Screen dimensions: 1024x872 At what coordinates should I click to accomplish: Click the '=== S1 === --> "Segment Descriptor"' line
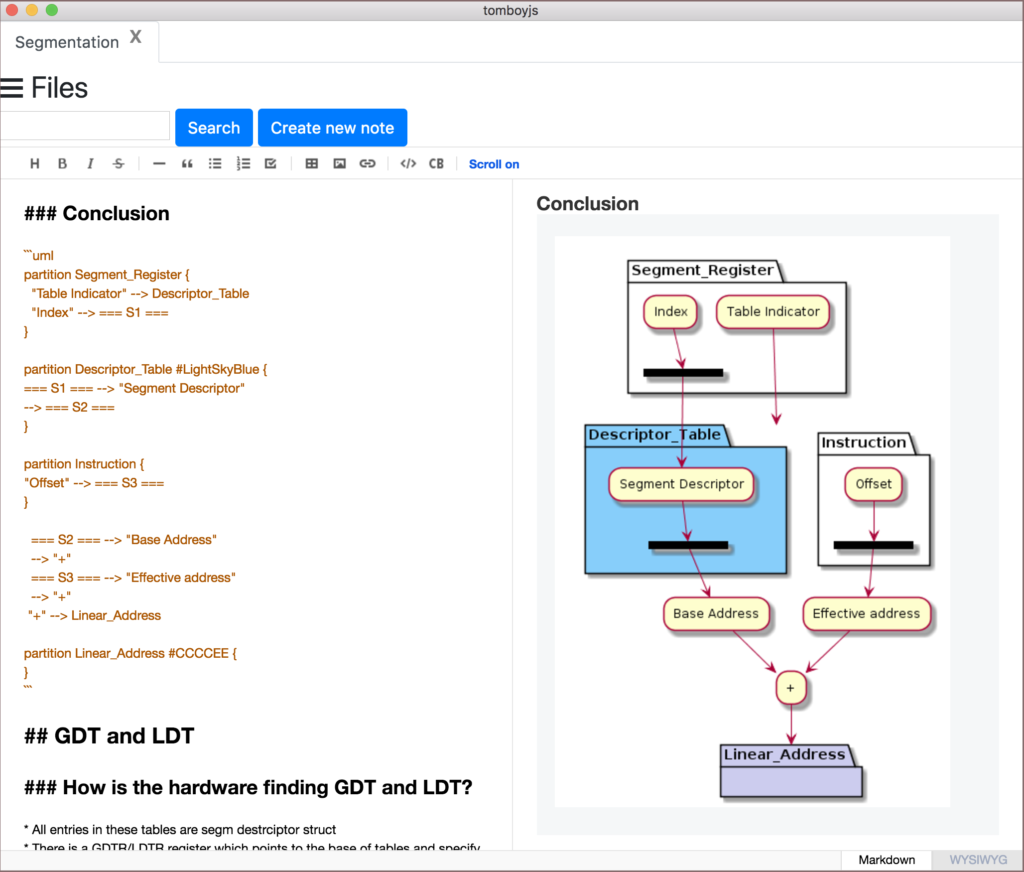click(x=135, y=389)
